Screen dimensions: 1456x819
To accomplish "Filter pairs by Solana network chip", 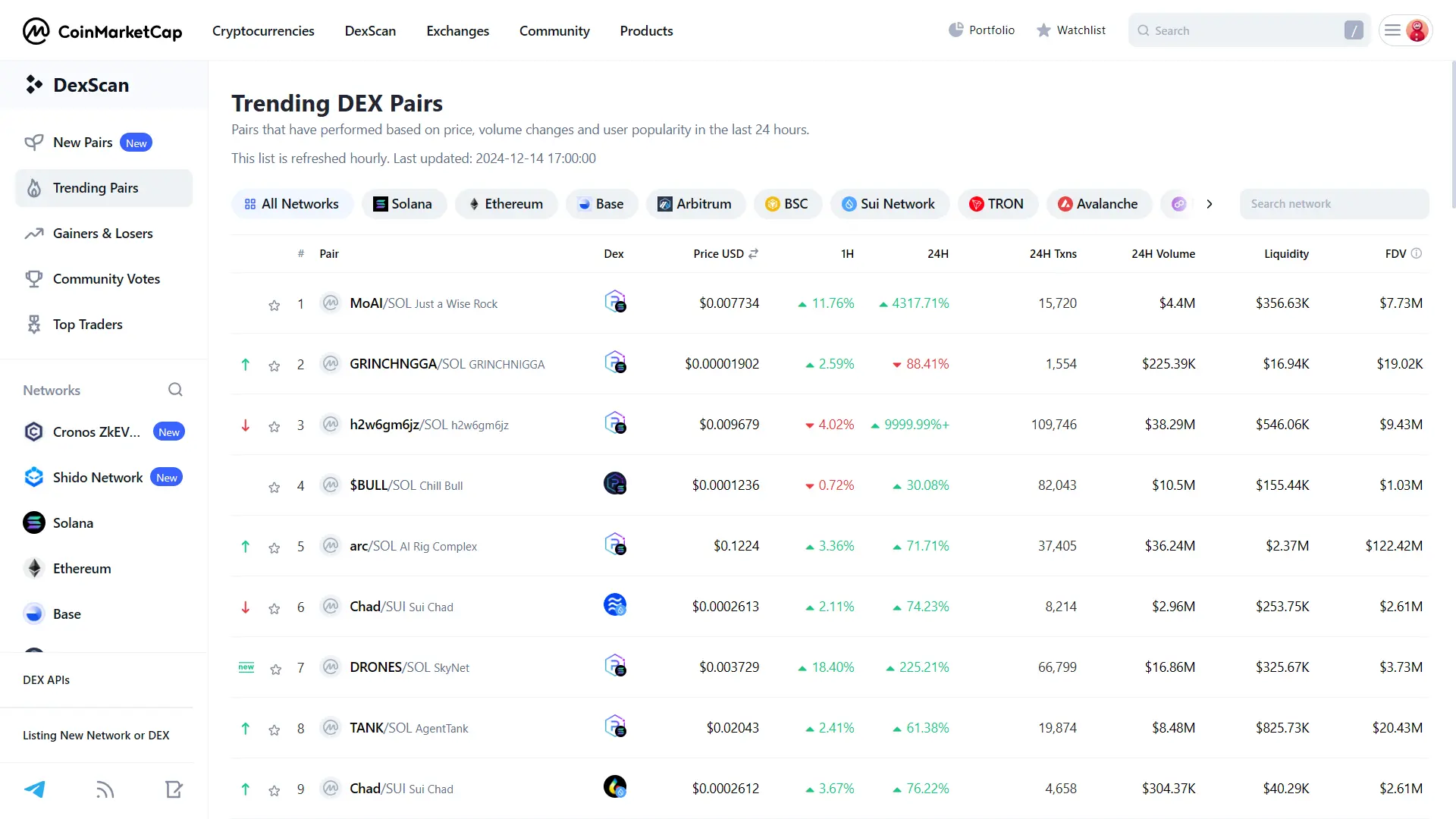I will click(x=403, y=204).
